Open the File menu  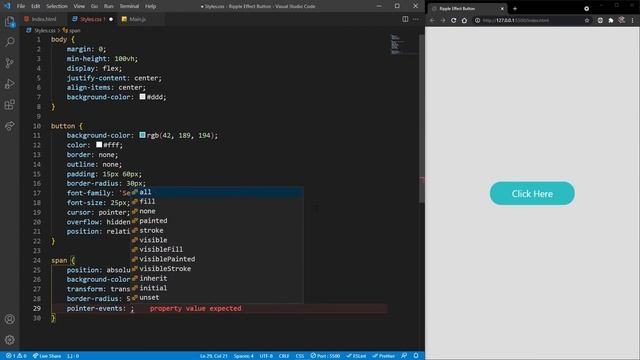point(21,6)
